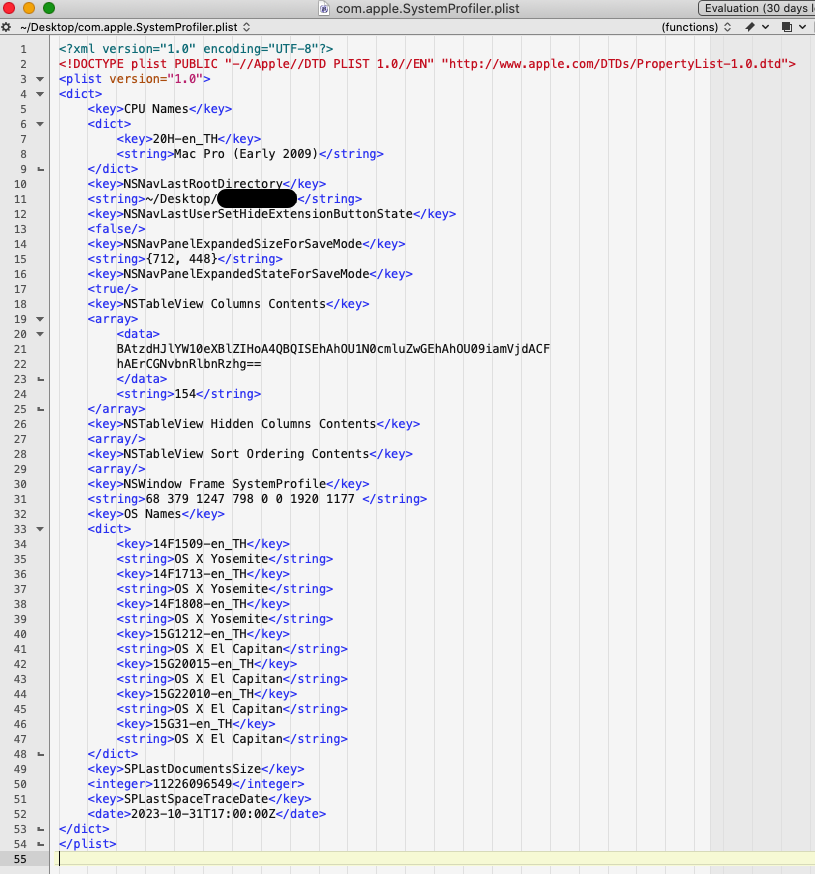Place cursor in the empty line 55
Viewport: 815px width, 874px height.
point(435,859)
